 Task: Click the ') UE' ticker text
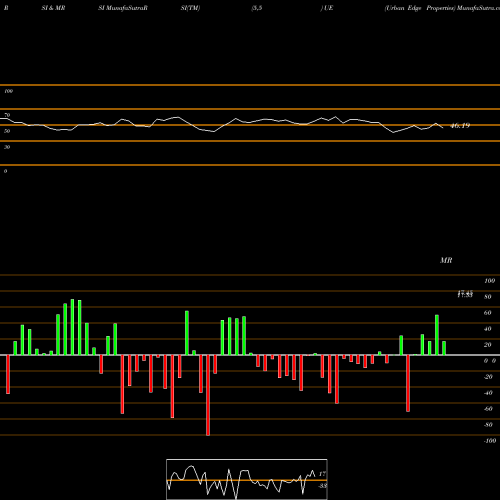(x=327, y=8)
